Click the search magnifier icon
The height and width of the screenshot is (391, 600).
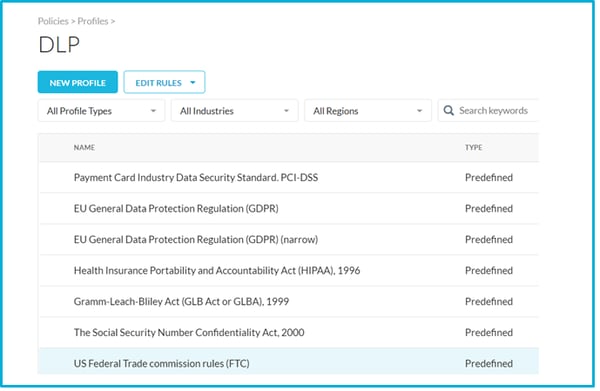coord(448,111)
